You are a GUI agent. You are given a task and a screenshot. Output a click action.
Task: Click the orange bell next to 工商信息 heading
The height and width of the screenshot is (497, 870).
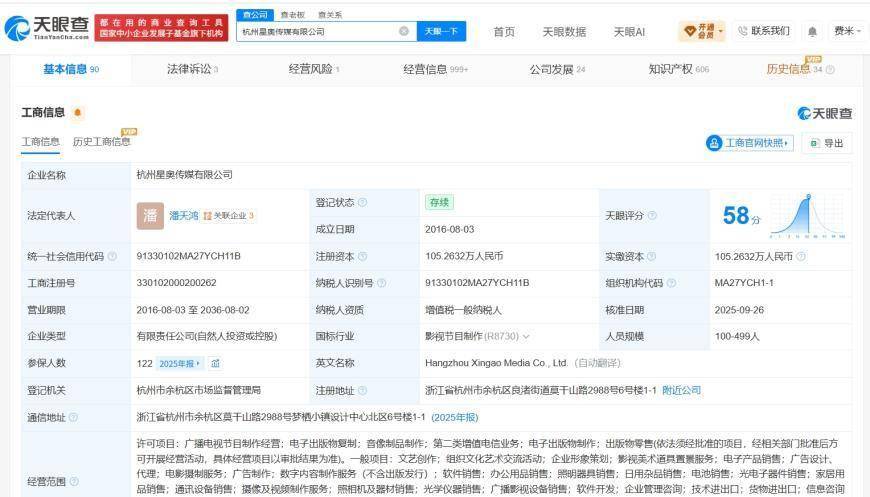pos(78,113)
